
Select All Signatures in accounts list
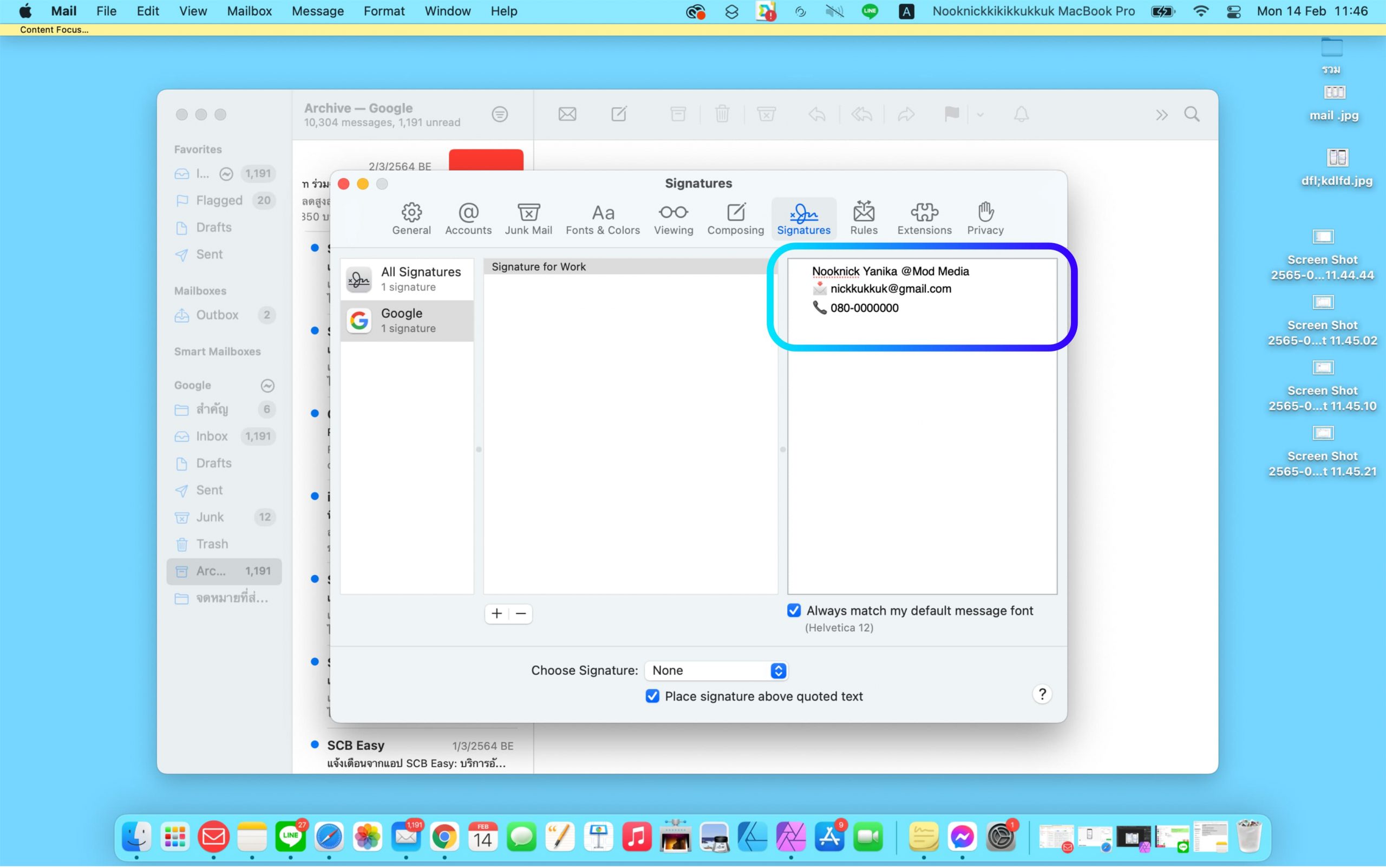[x=407, y=278]
